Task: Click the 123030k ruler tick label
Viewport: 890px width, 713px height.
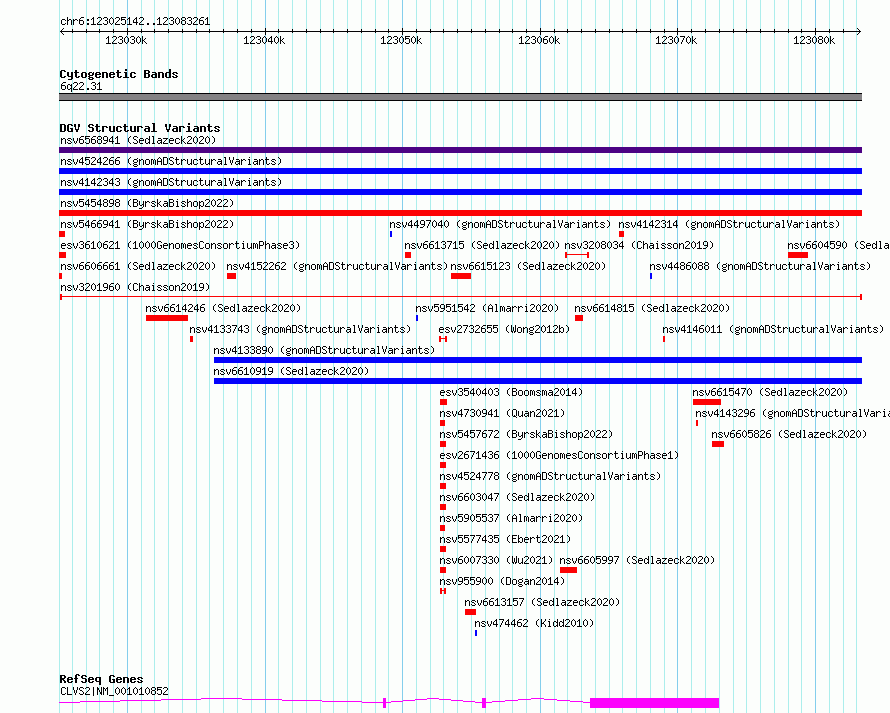Action: [126, 40]
